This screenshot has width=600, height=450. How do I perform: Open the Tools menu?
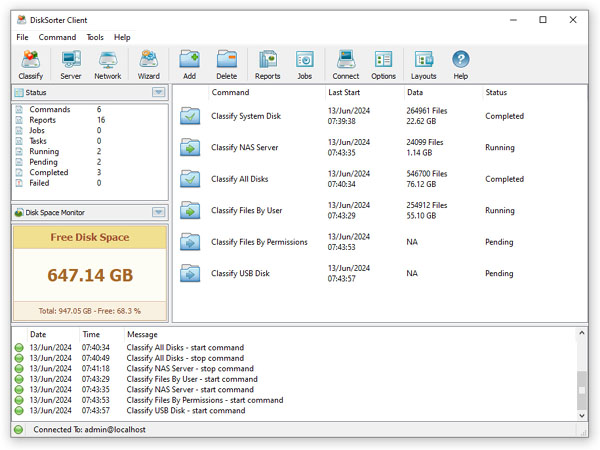95,37
